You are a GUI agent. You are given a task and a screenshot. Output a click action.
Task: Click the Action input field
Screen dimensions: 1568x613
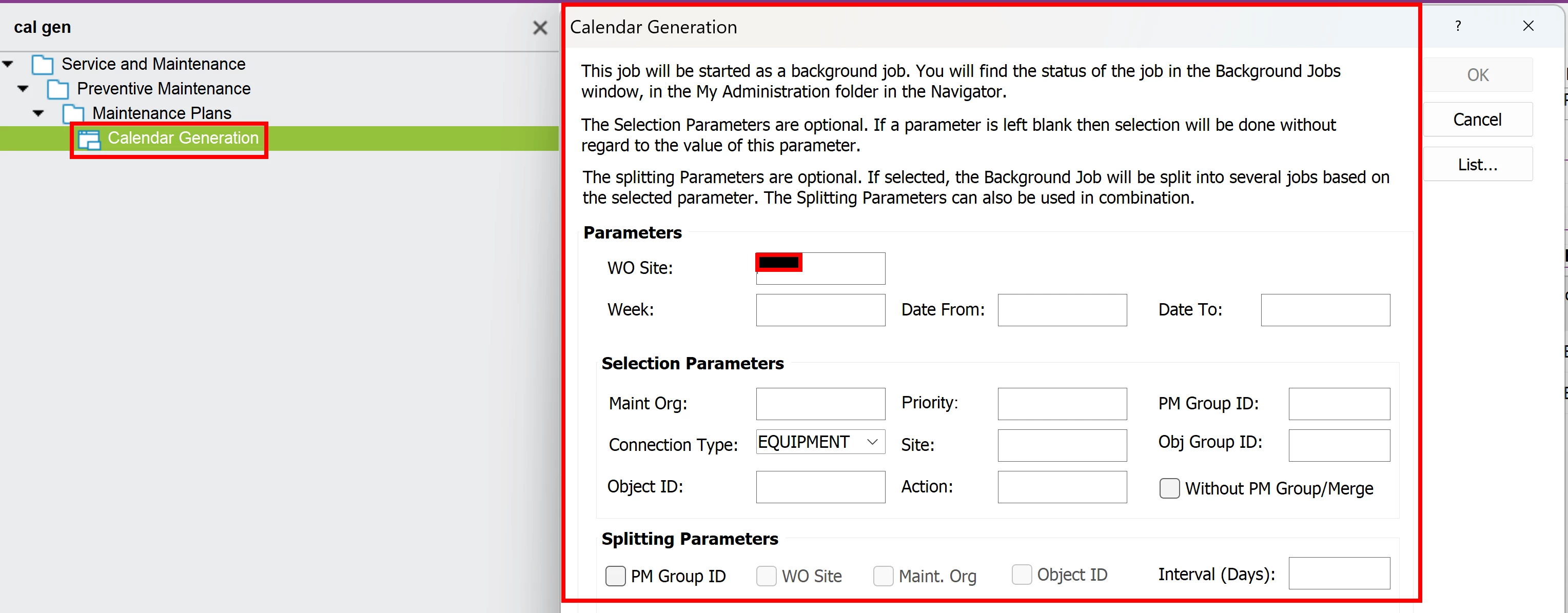(x=1062, y=487)
